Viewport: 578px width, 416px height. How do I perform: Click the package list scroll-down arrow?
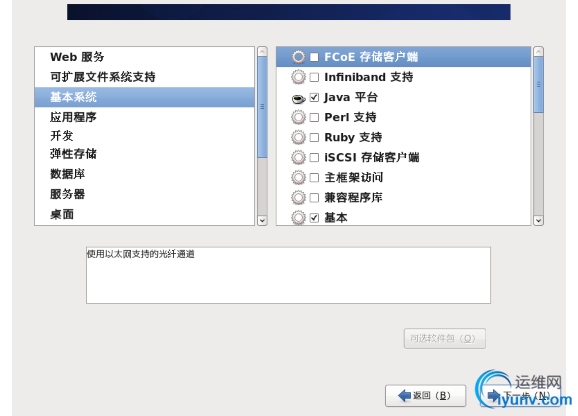[x=538, y=220]
